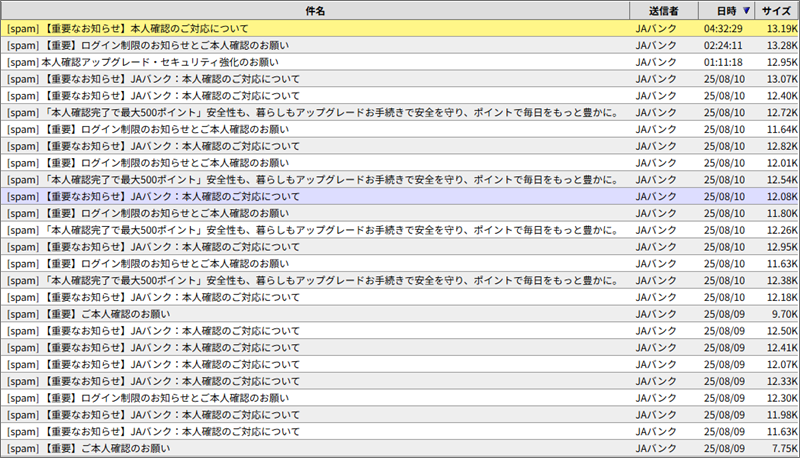Click the 25/08/09 date in the 7.75K row
This screenshot has width=800, height=458.
coord(724,449)
